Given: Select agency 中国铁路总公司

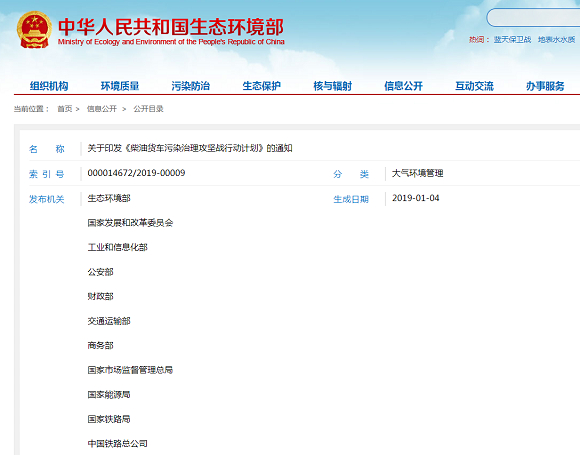Looking at the screenshot, I should tap(117, 444).
